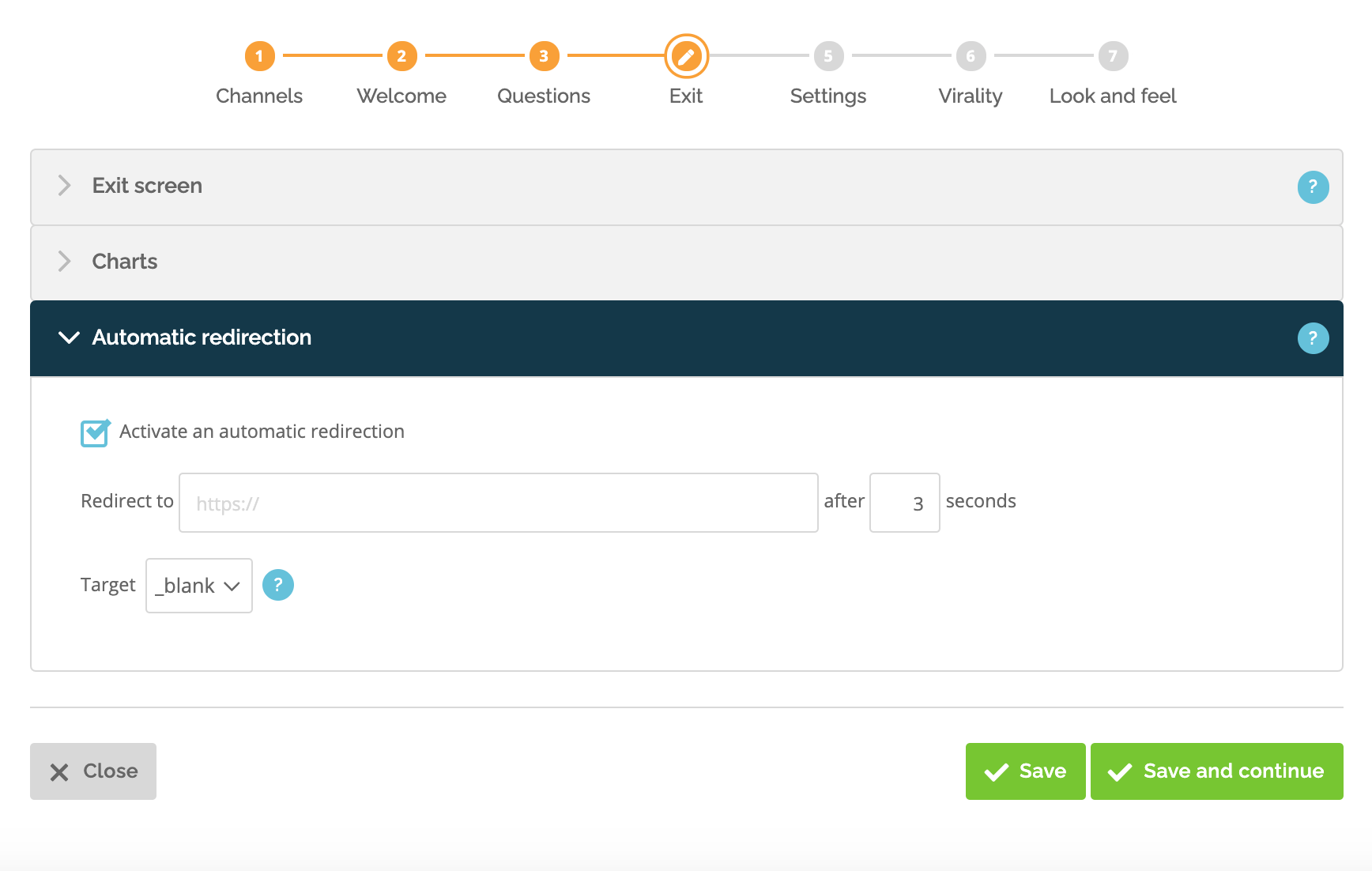Click the Channels step label
1372x871 pixels.
point(259,96)
